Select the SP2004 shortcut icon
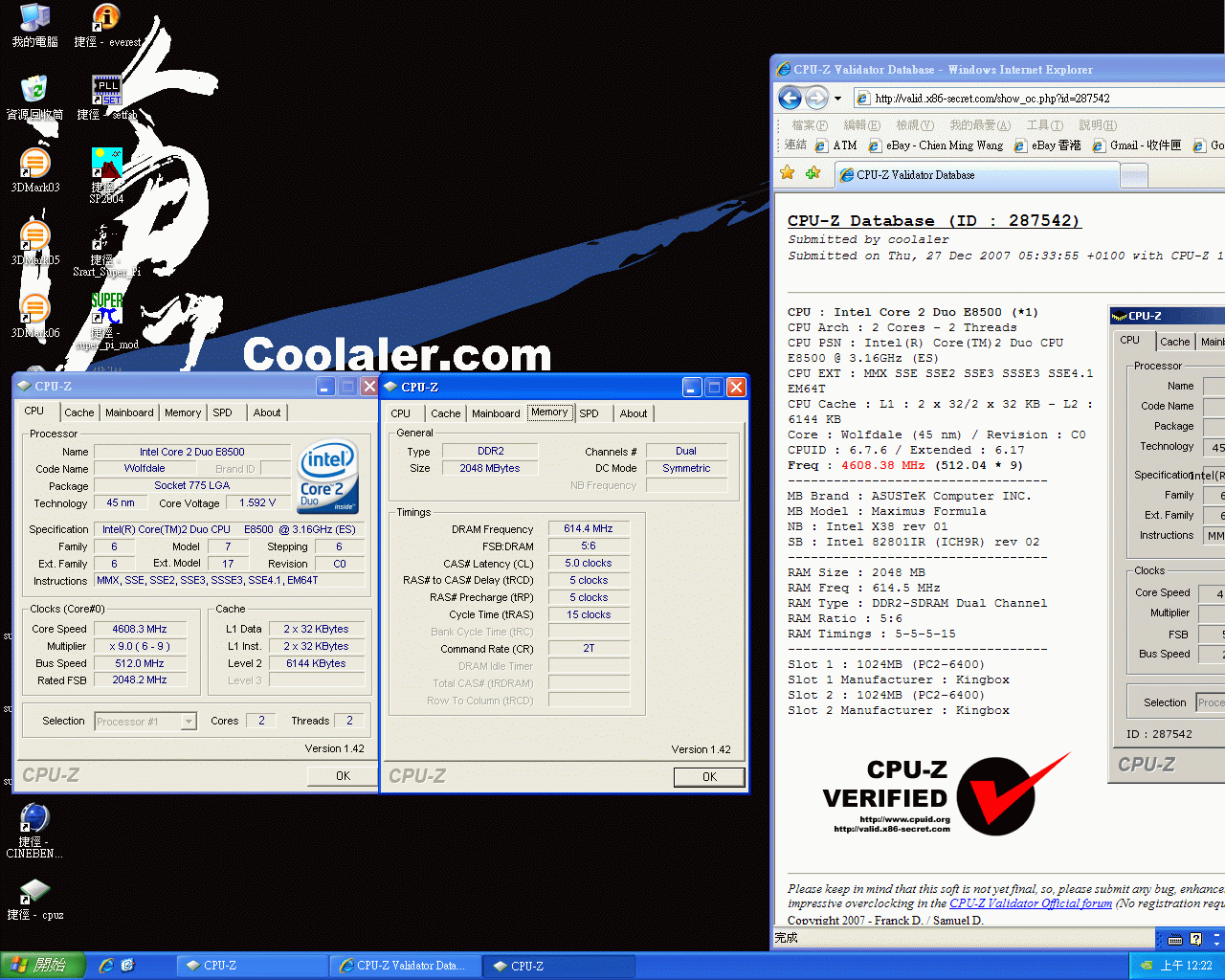The width and height of the screenshot is (1225, 980). [106, 175]
